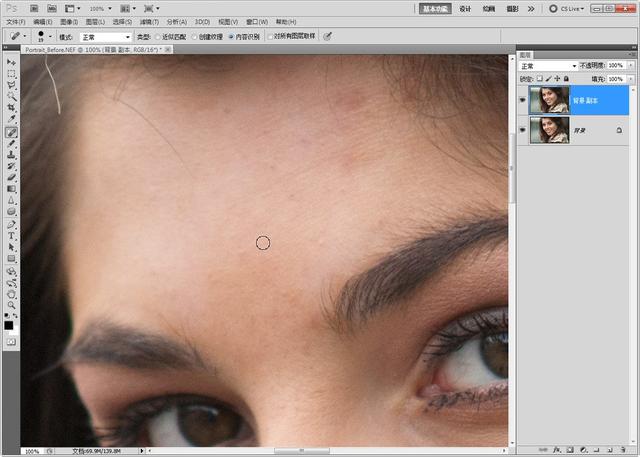Switch to the 摄影 workspace

point(513,9)
